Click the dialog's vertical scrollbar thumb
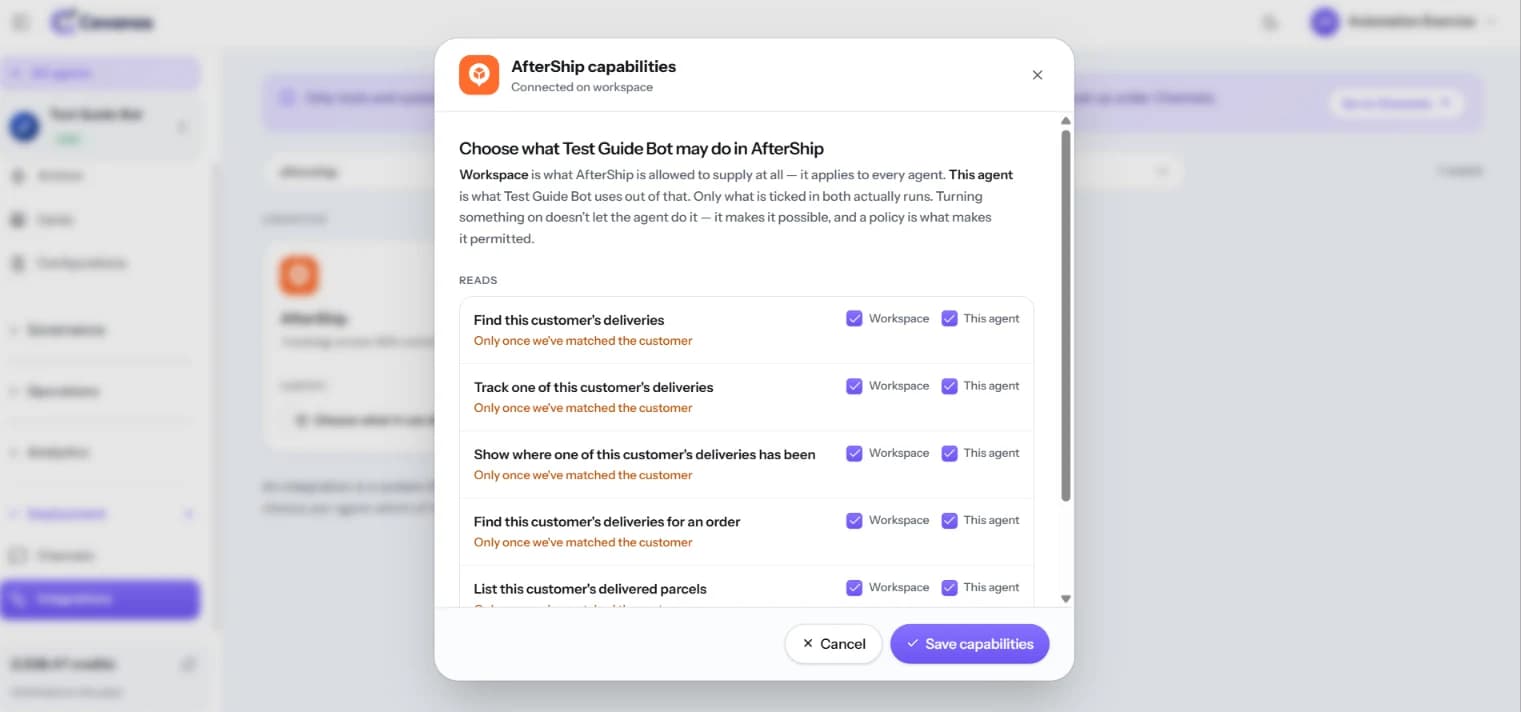Viewport: 1521px width, 712px height. [x=1065, y=315]
